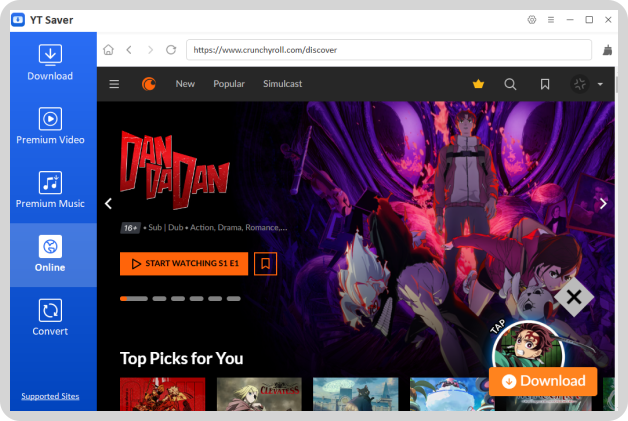The width and height of the screenshot is (628, 421).
Task: Click the 16+ rating badge
Action: click(130, 228)
